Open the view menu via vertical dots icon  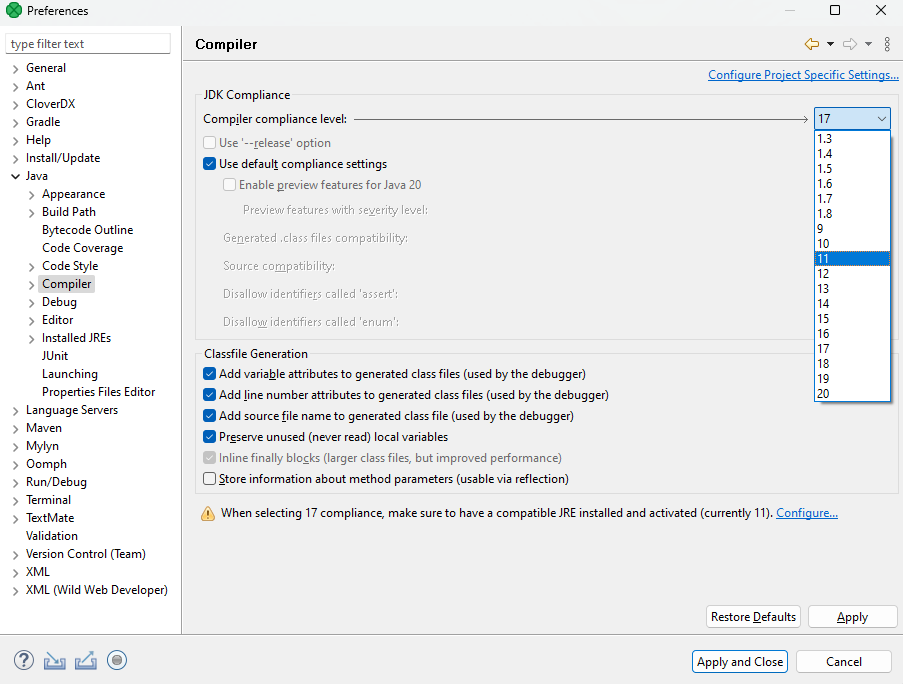(x=887, y=44)
